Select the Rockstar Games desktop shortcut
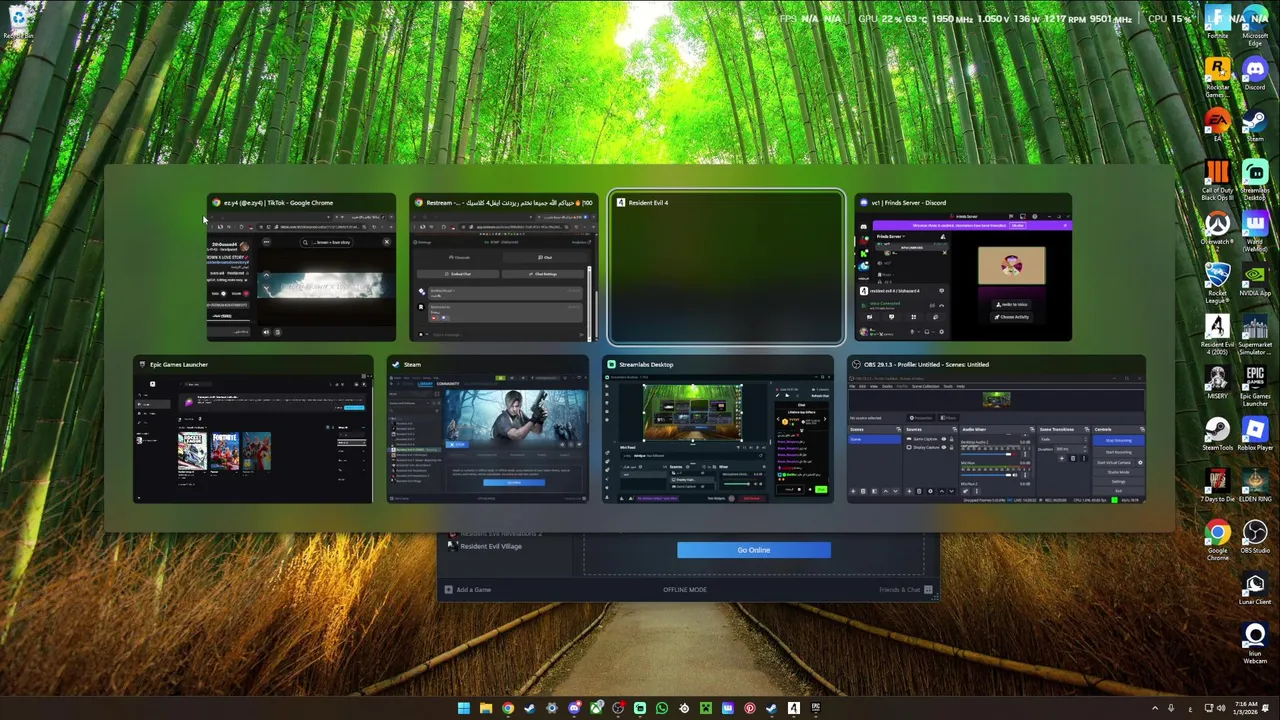Screen dimensions: 1280x720 (1217, 78)
